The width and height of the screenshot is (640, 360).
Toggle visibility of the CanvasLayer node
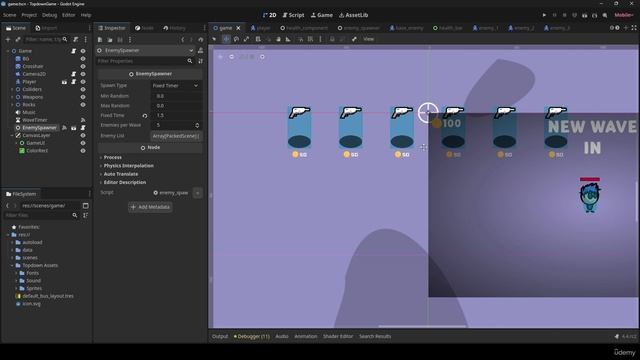[x=83, y=136]
